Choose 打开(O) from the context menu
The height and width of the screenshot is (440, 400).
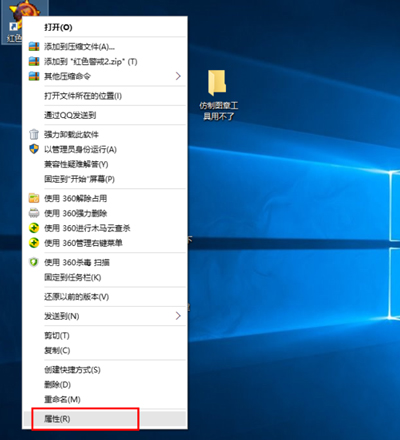[x=104, y=27]
